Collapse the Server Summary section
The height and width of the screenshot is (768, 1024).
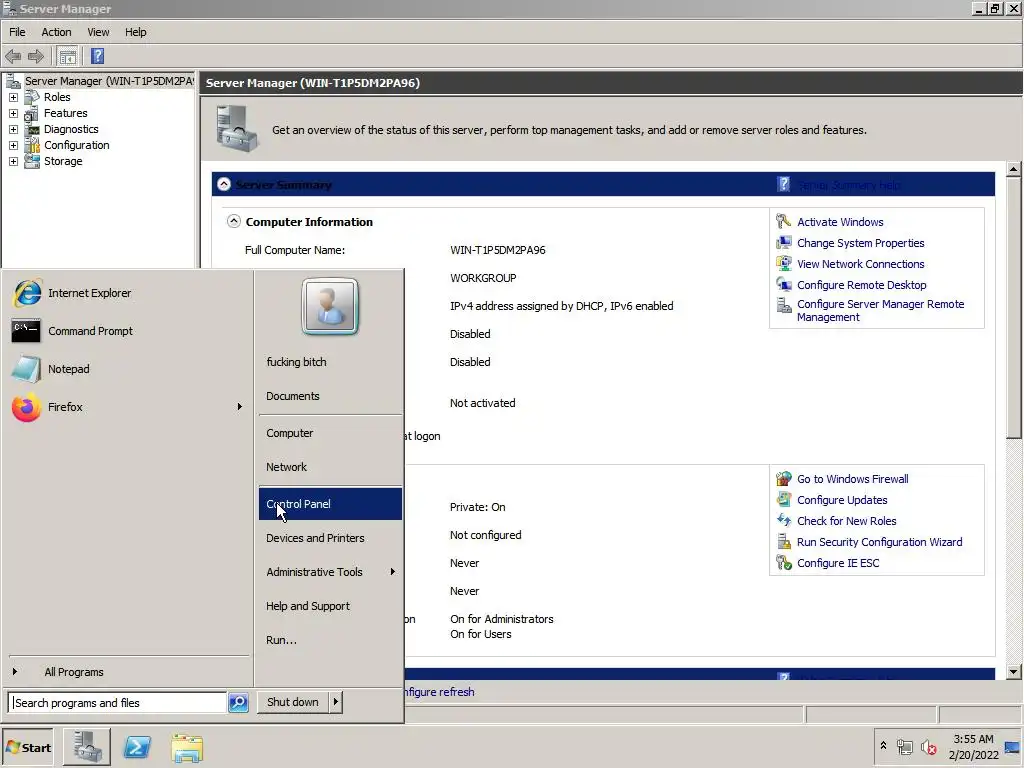tap(223, 184)
